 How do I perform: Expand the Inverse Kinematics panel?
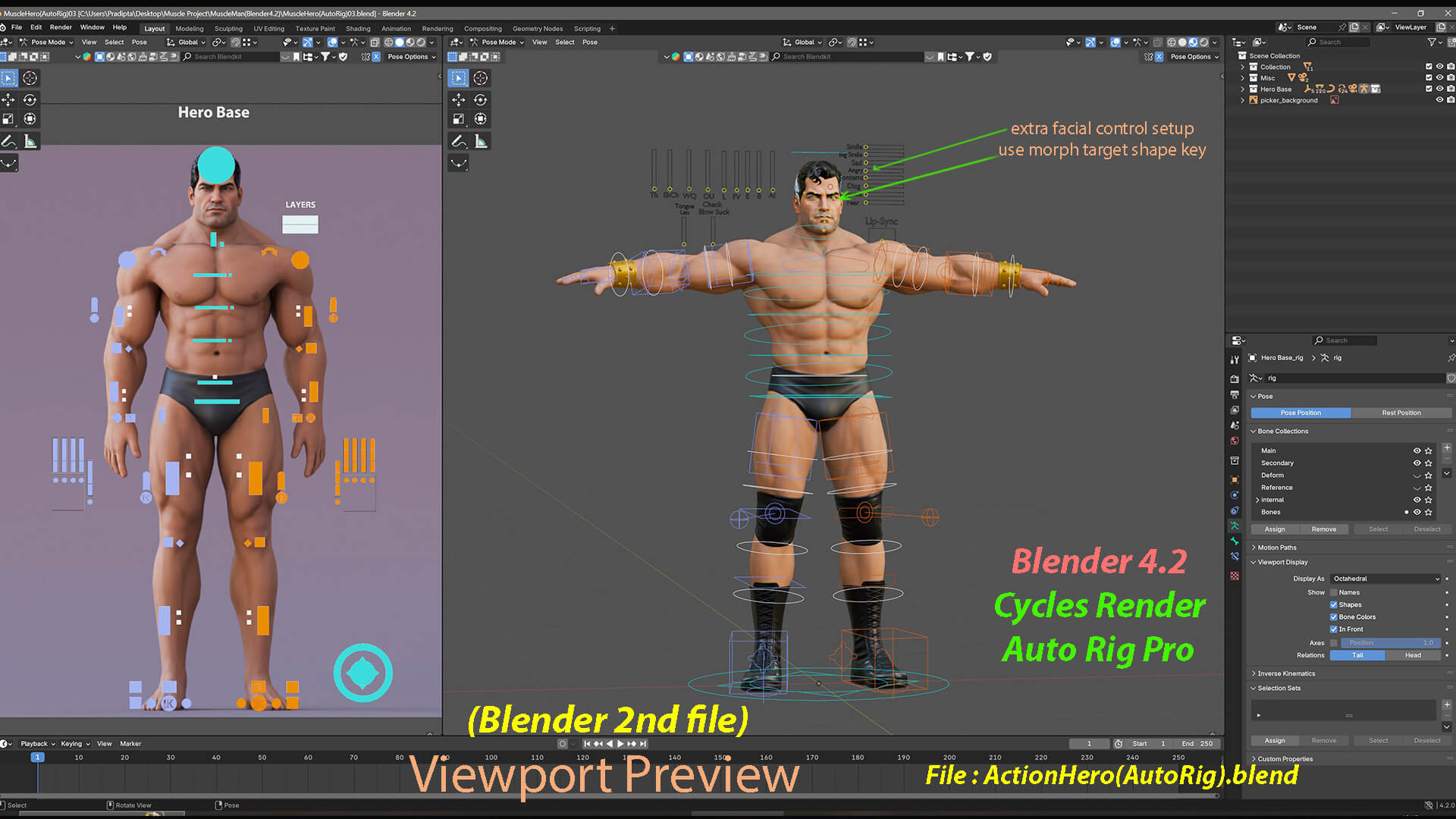click(x=1285, y=673)
